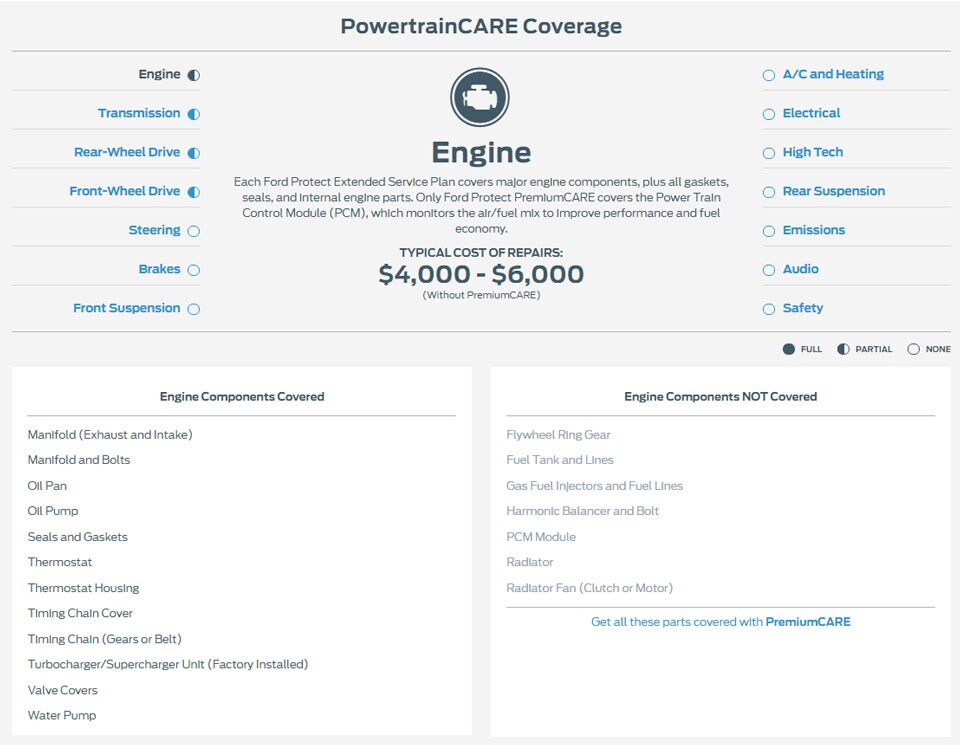Viewport: 960px width, 745px height.
Task: Click the Radiator Fan (Clutch or Motor) item
Action: tap(590, 588)
